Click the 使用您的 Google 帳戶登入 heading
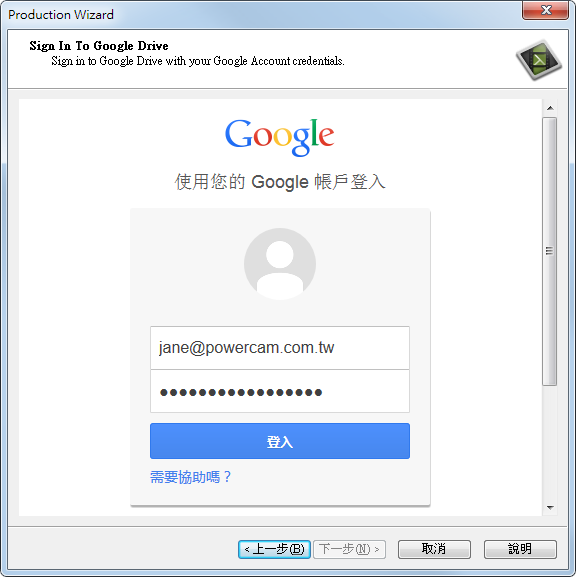 point(280,181)
